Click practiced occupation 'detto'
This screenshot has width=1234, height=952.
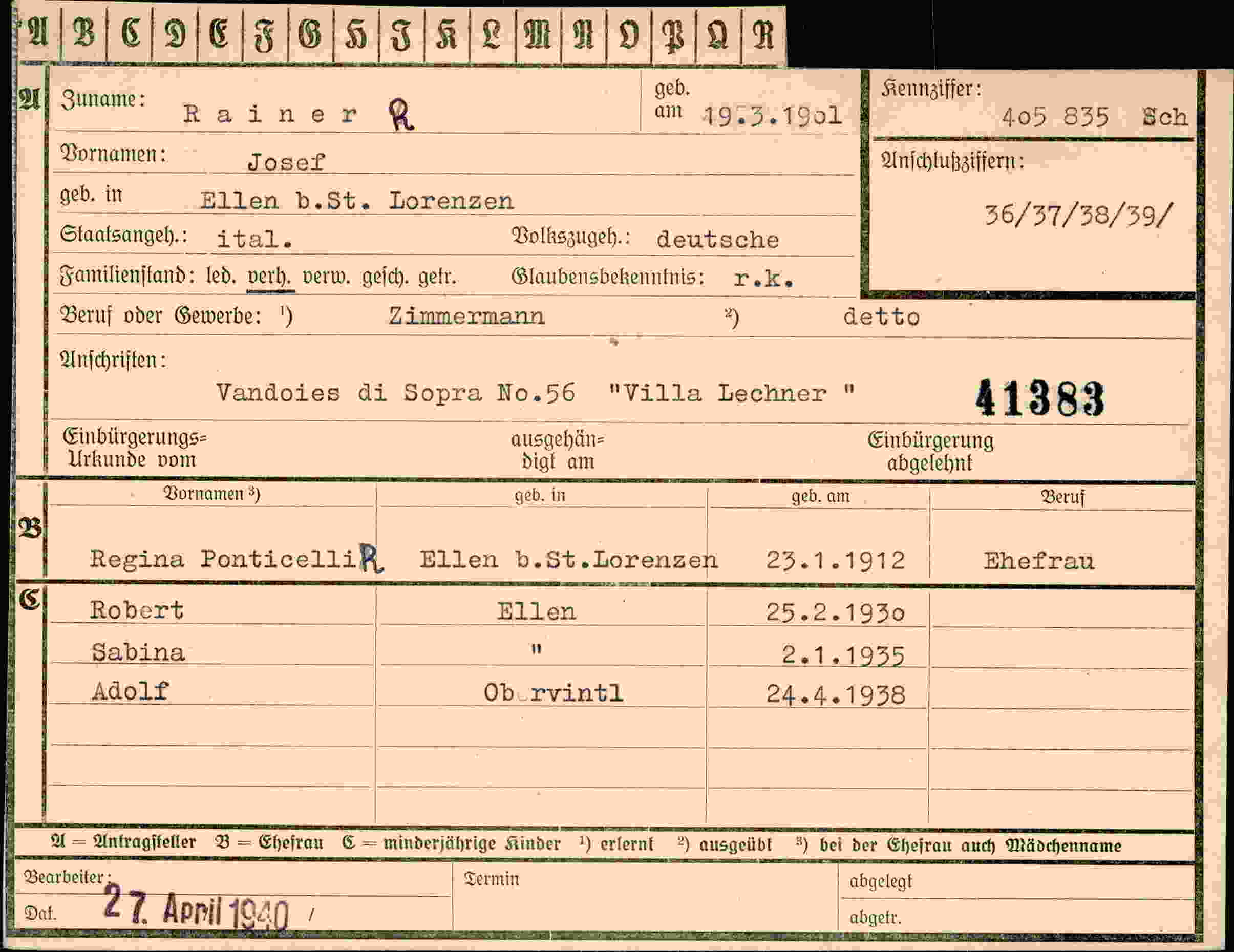coord(881,317)
